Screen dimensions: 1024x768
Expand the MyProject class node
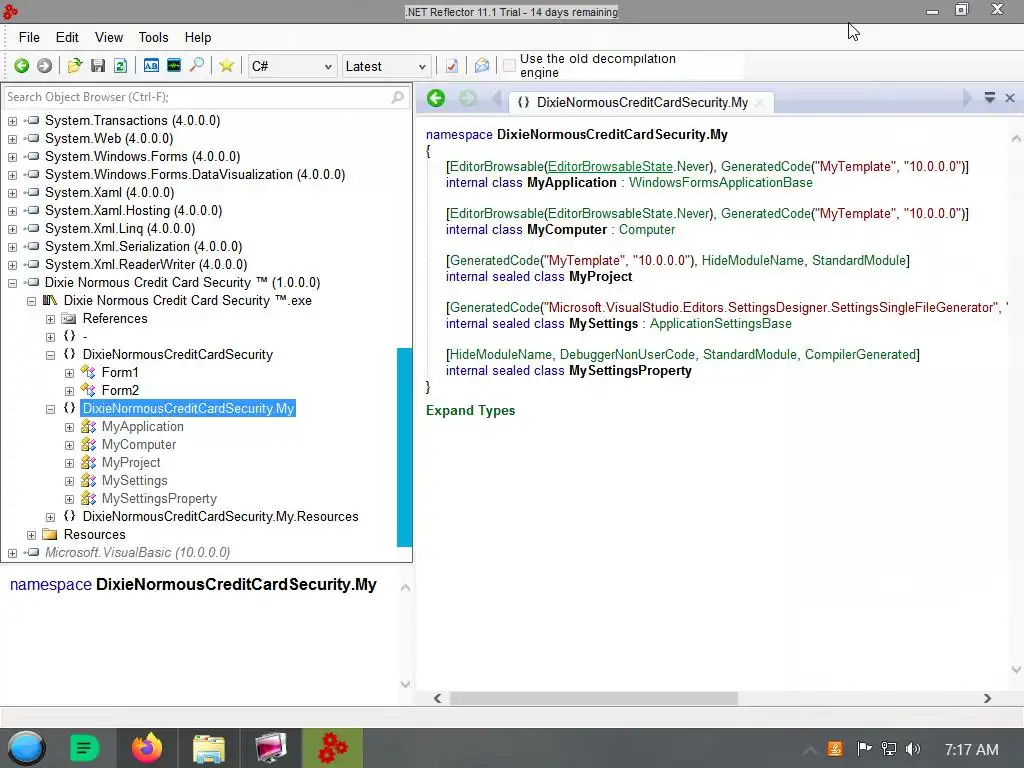69,462
